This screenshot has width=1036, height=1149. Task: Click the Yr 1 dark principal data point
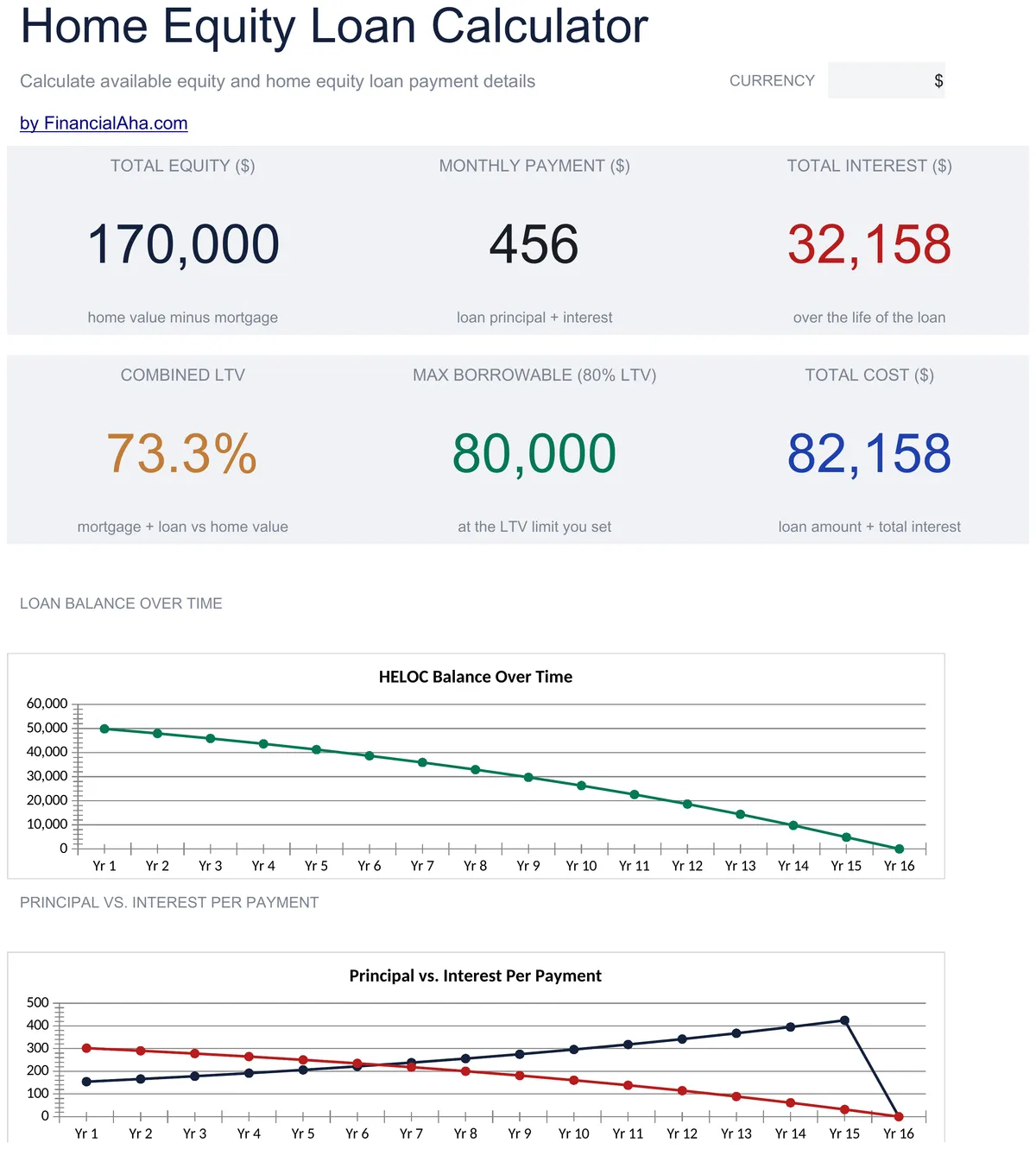coord(86,1082)
